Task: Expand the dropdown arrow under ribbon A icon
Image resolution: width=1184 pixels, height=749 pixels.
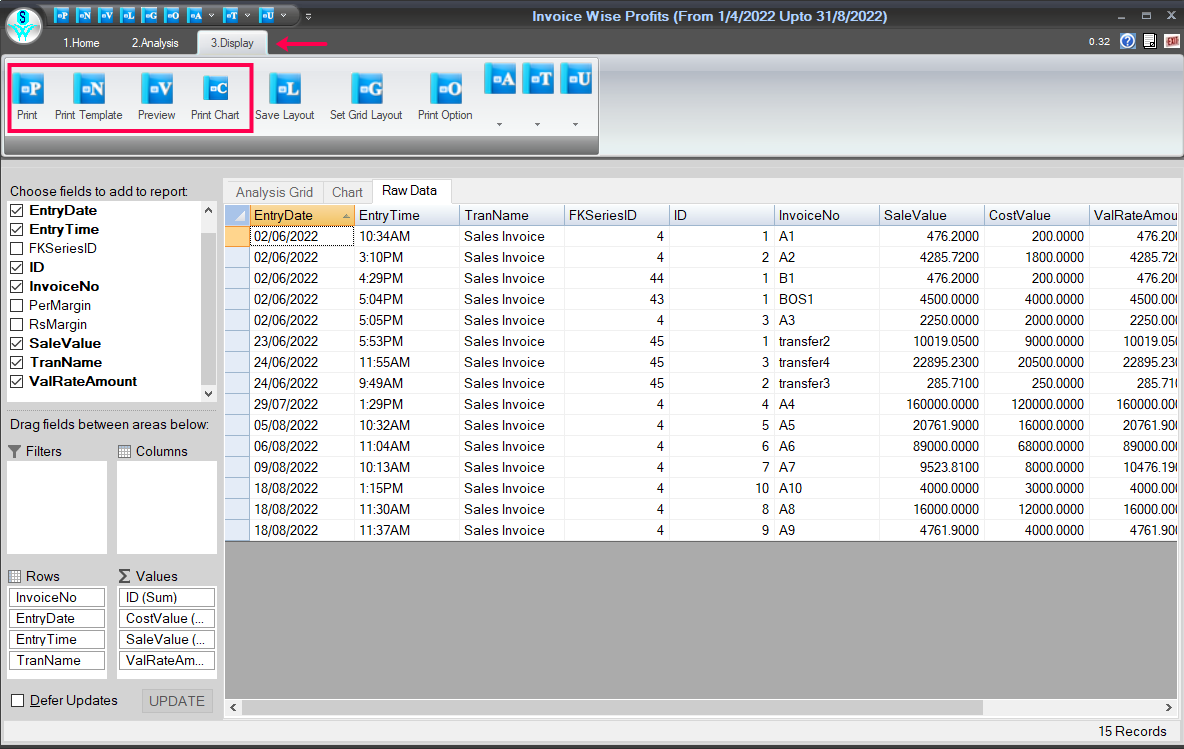Action: pyautogui.click(x=499, y=125)
